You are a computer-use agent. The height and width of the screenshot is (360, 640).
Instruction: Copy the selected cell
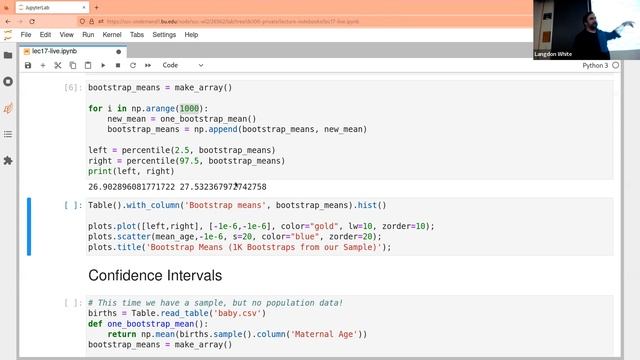73,65
